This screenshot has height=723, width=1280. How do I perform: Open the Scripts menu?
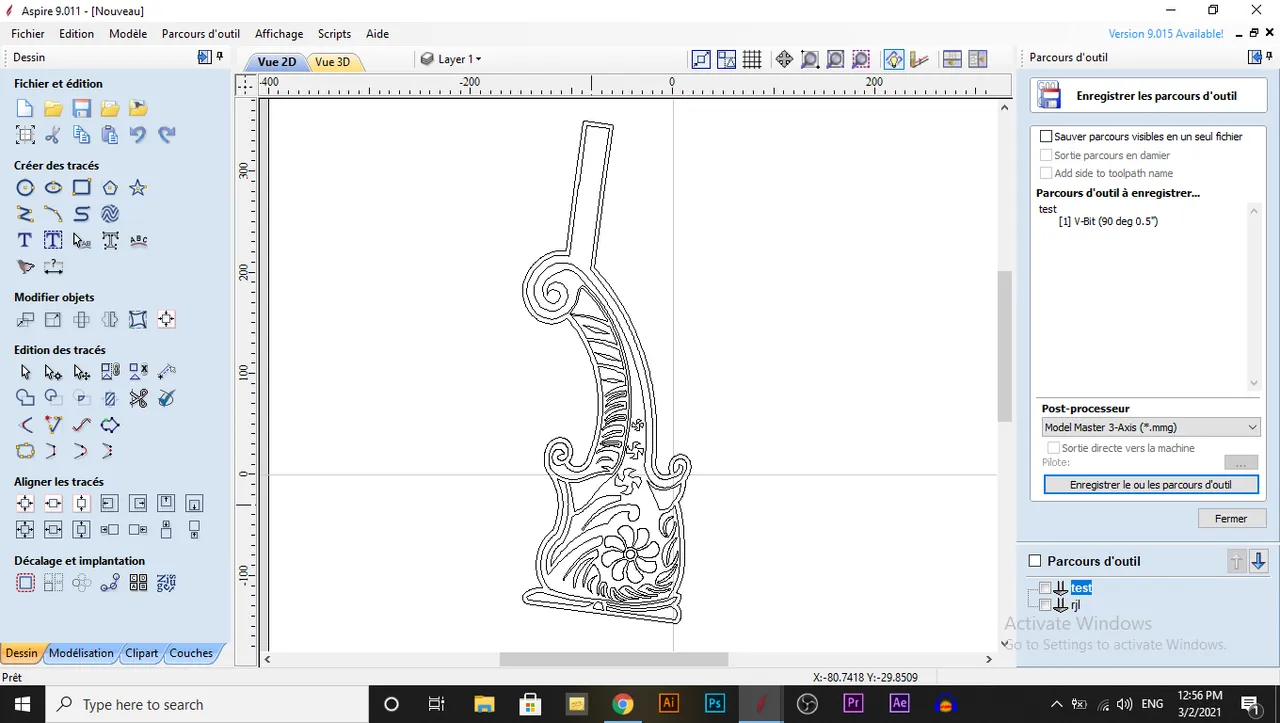(x=334, y=33)
